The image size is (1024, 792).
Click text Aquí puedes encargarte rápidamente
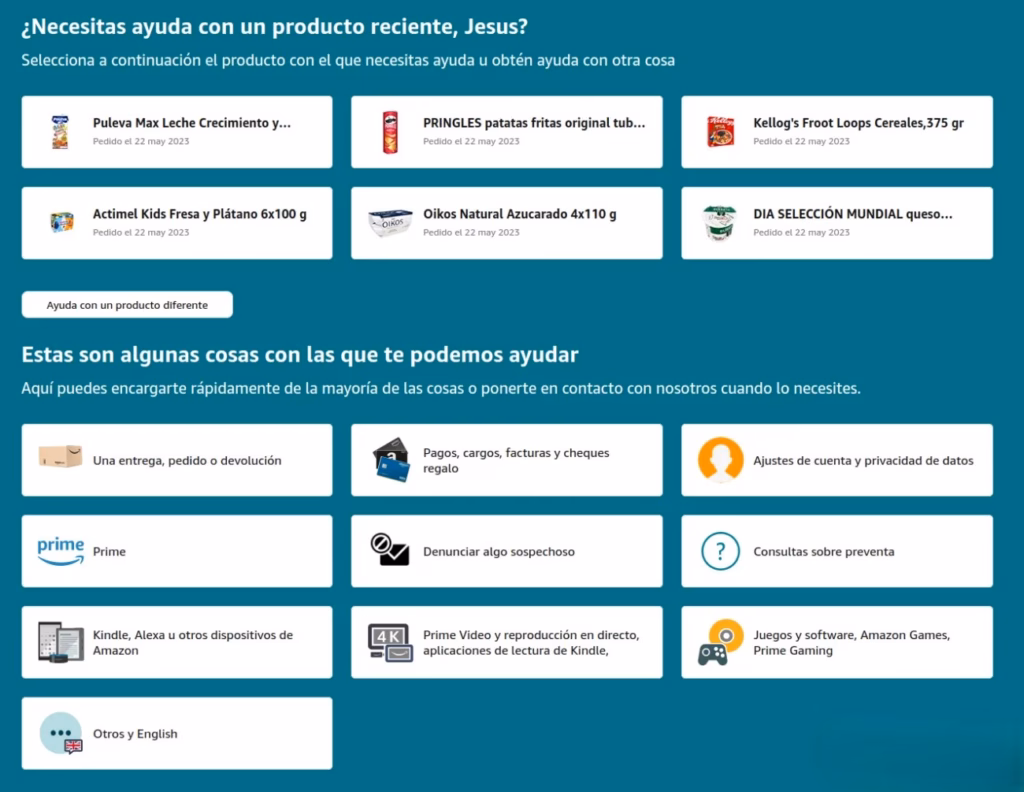441,388
